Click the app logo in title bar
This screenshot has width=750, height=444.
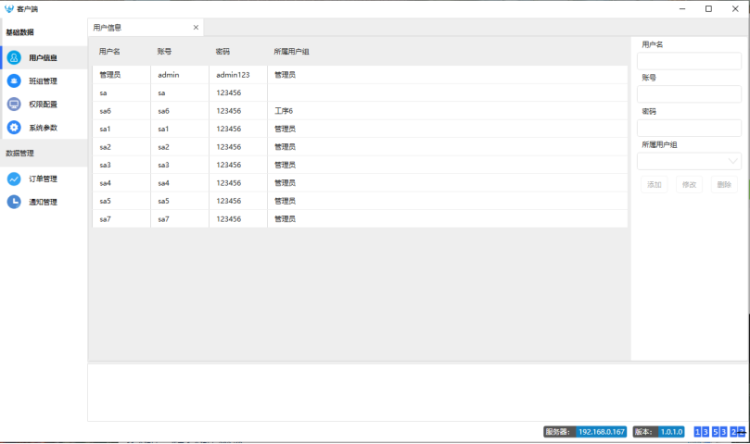[x=9, y=8]
